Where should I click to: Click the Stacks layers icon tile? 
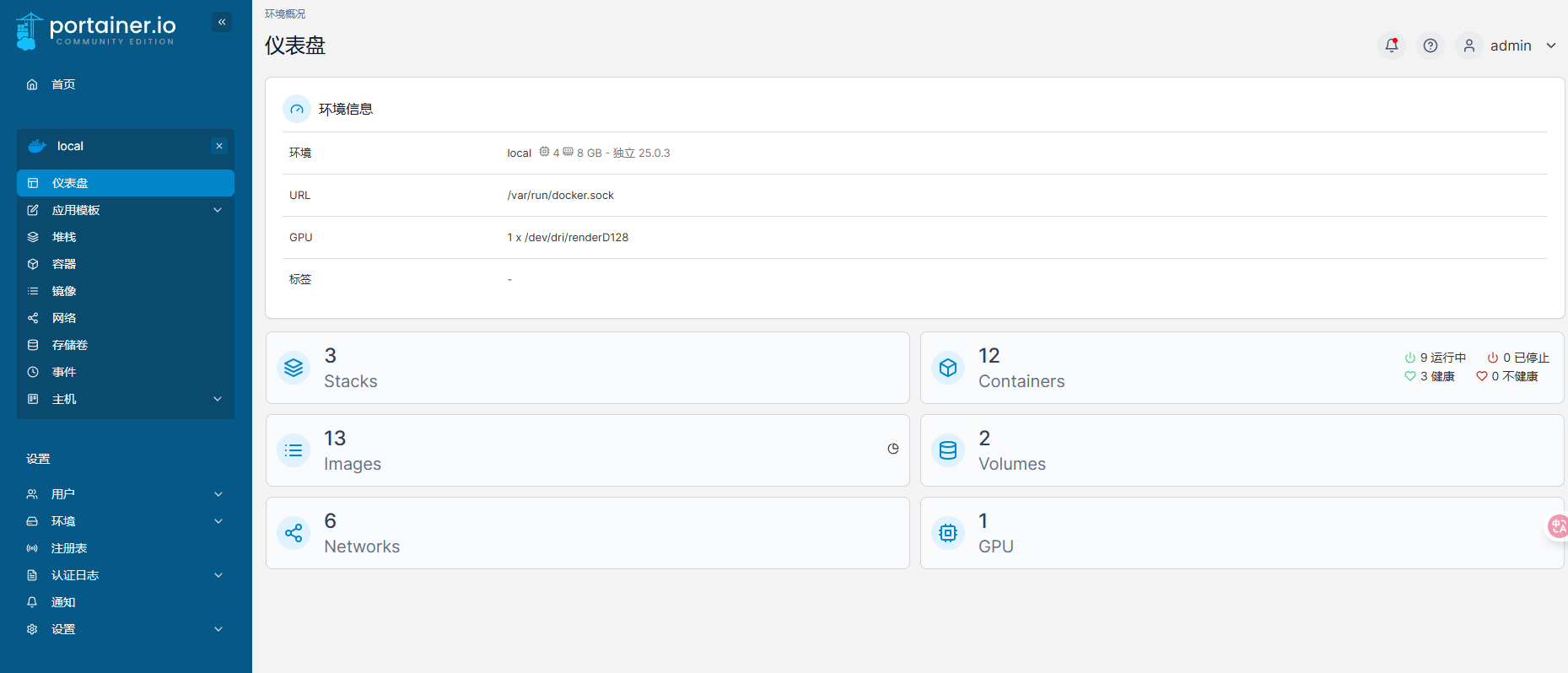coord(294,368)
